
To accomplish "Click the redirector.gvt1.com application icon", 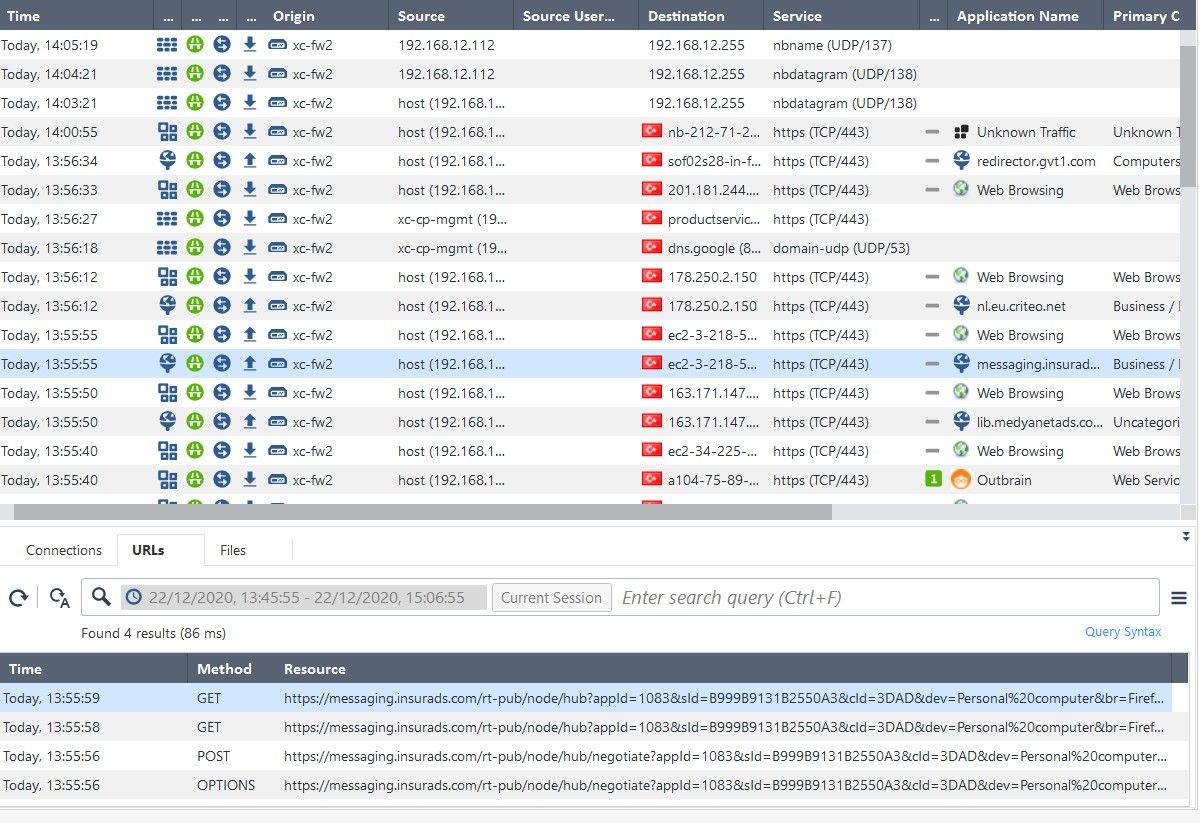I will coord(961,161).
